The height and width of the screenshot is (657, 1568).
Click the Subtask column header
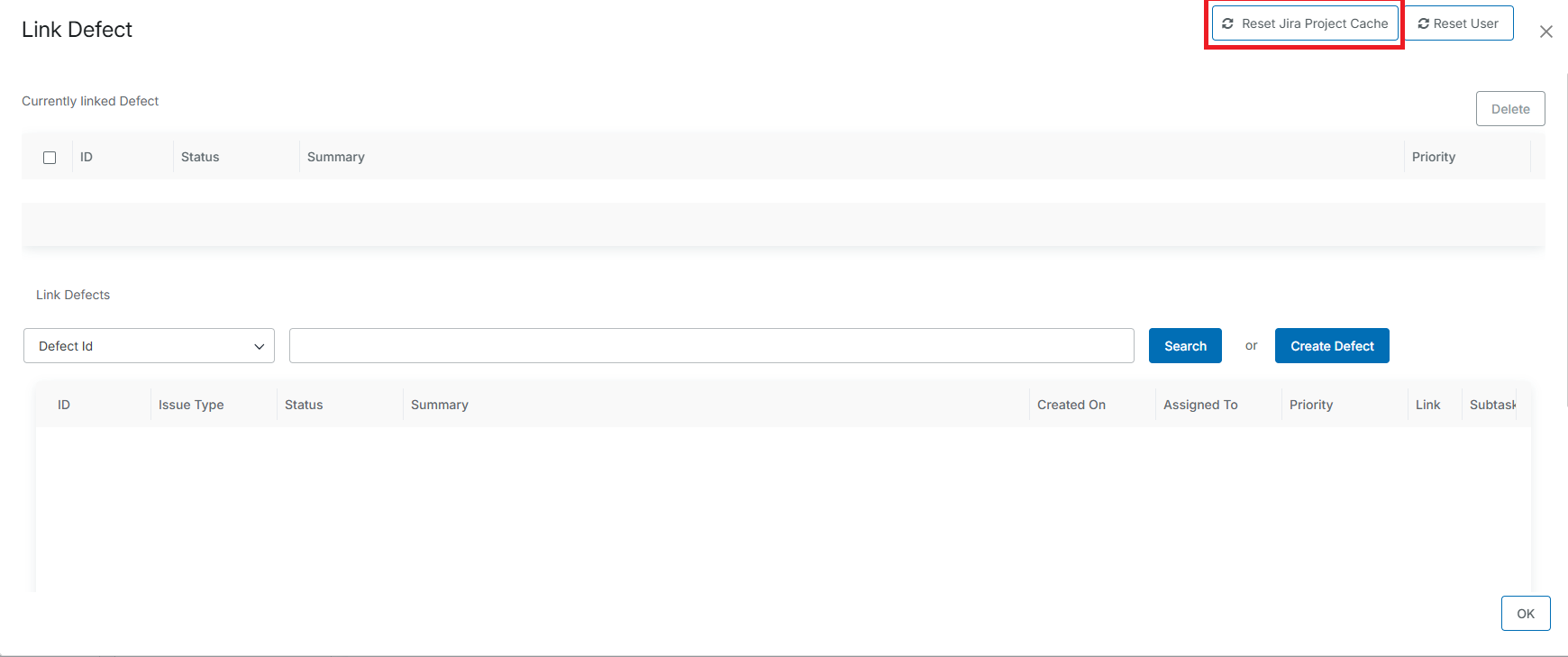pos(1492,405)
